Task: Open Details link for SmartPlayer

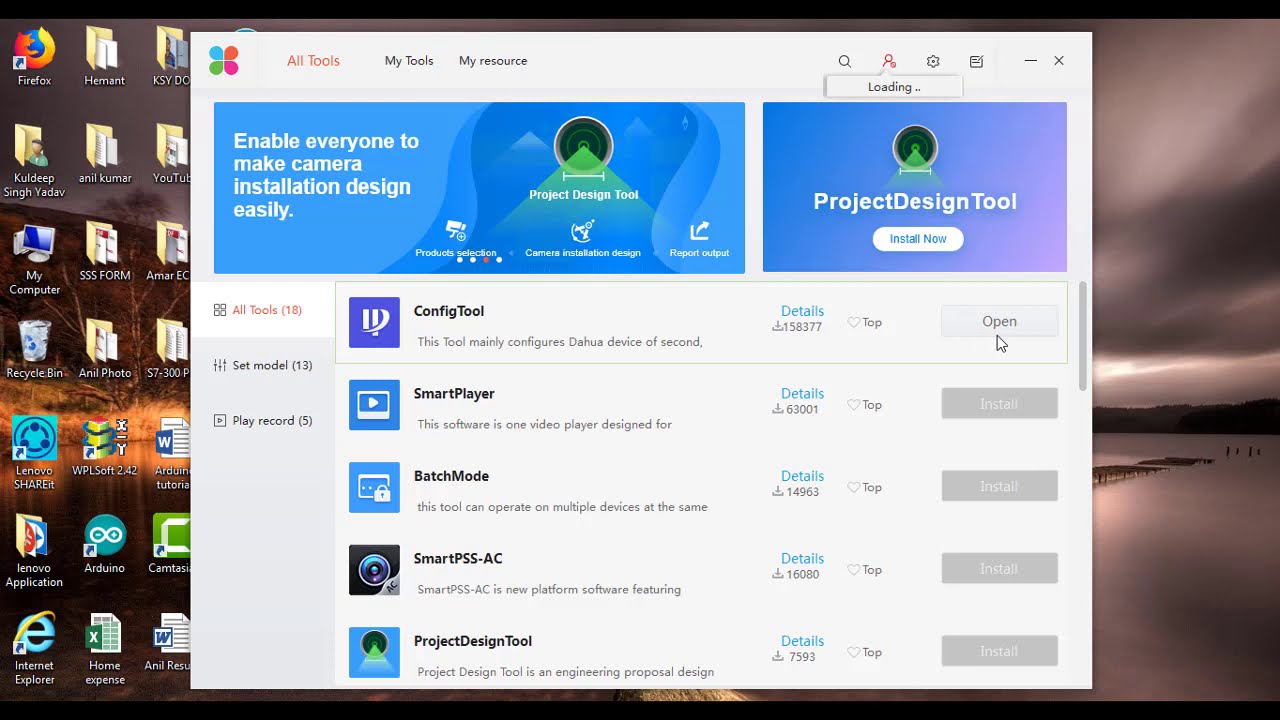Action: [802, 394]
